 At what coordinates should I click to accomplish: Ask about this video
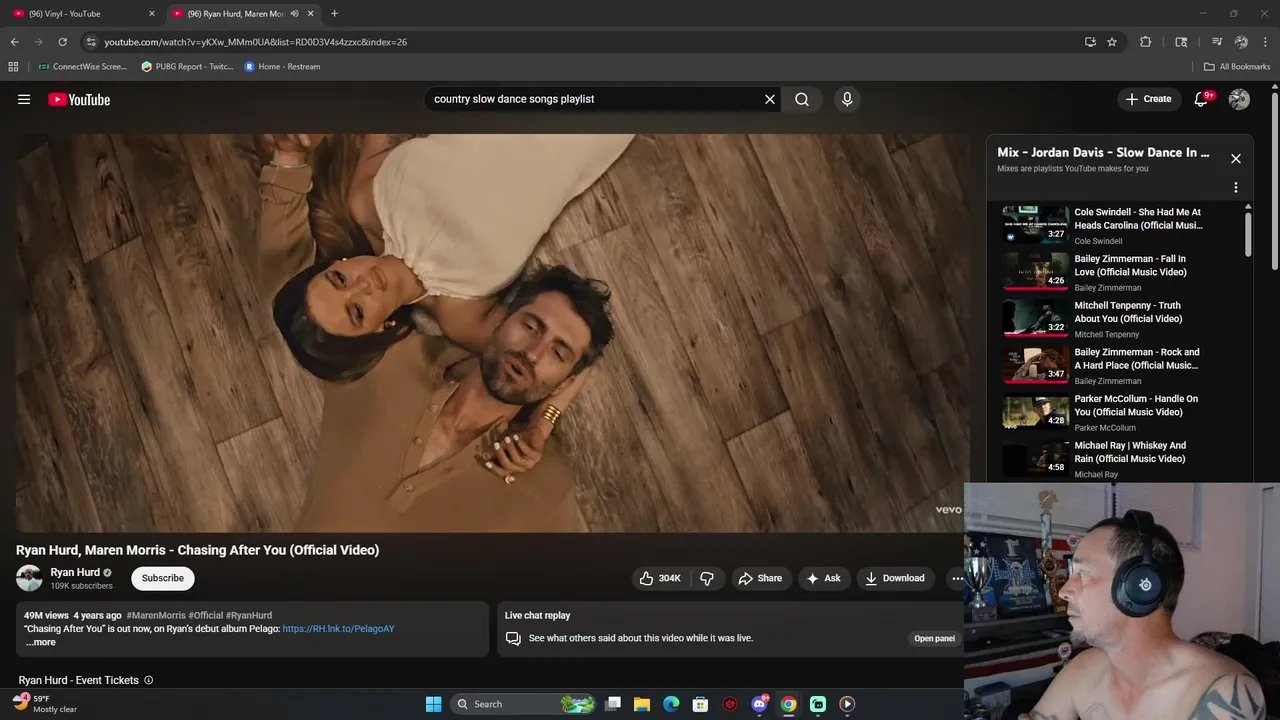[824, 578]
